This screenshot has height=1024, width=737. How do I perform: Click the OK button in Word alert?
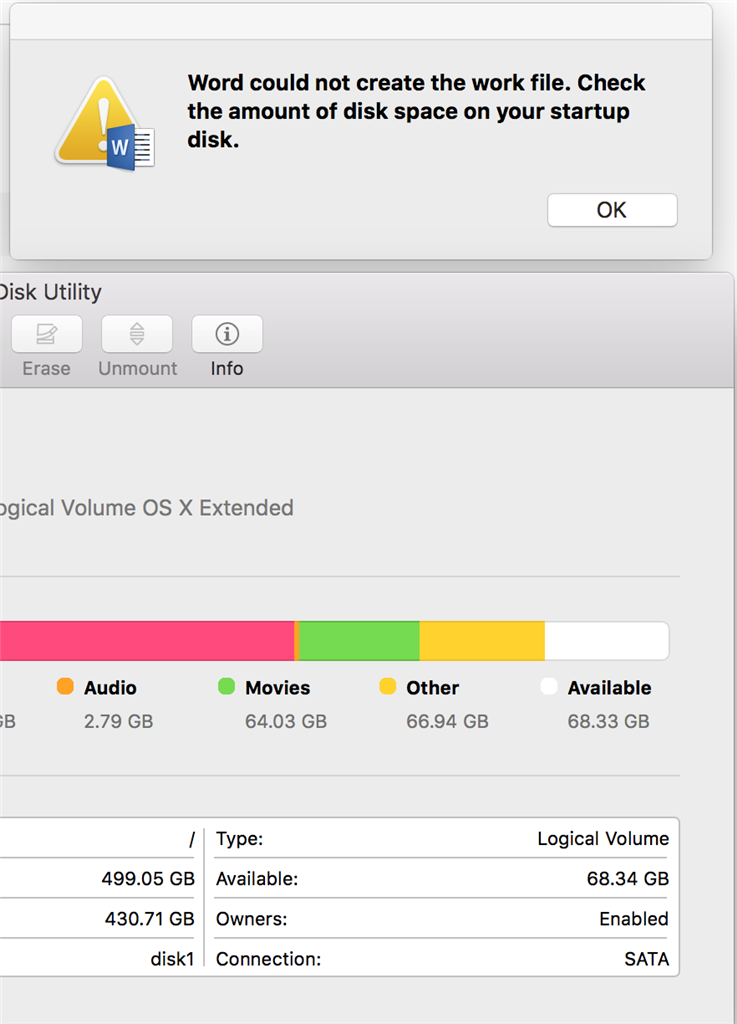tap(612, 210)
